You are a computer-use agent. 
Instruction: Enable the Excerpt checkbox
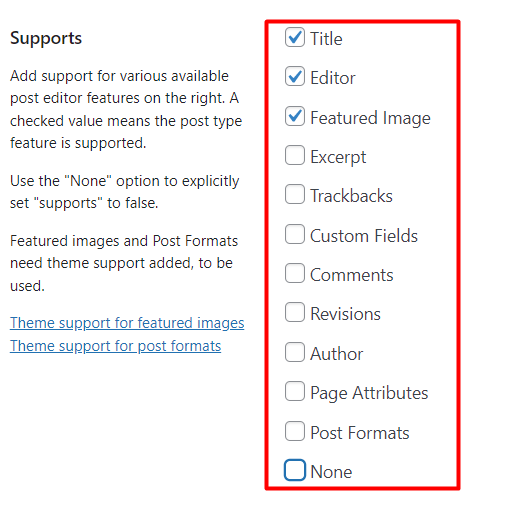[295, 155]
